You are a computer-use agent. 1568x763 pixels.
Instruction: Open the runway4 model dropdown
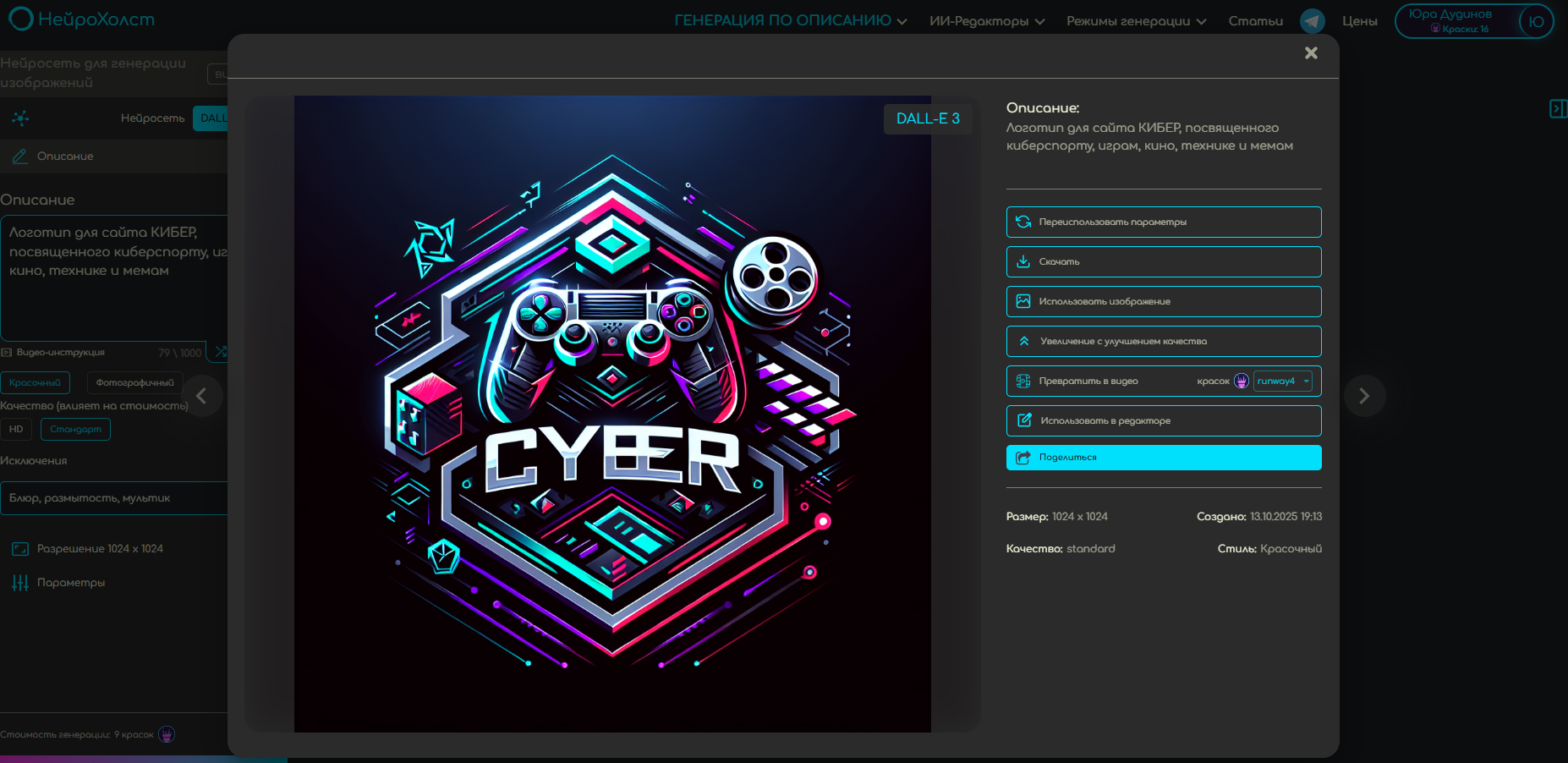(x=1282, y=381)
